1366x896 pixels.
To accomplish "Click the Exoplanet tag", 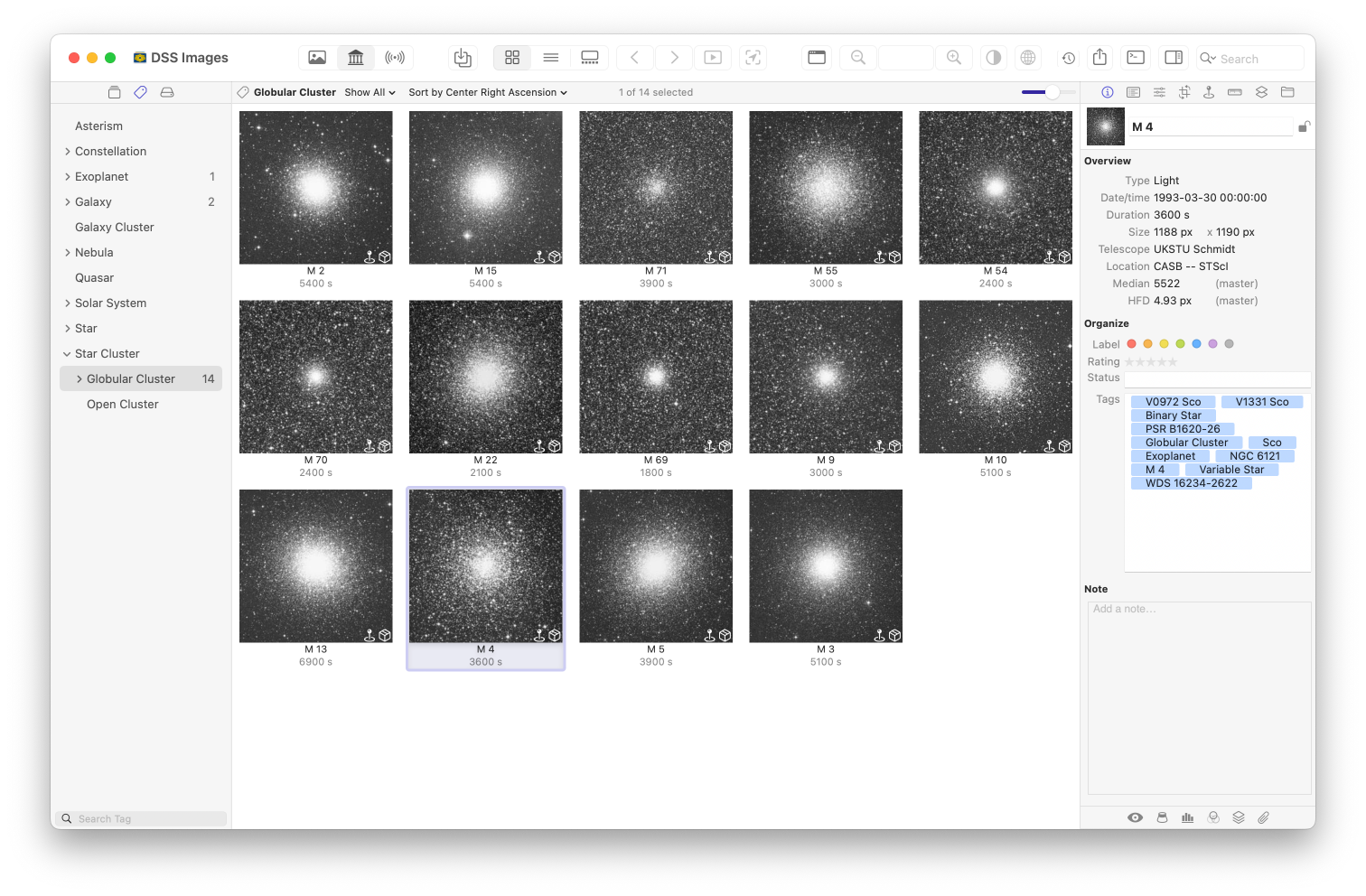I will (1170, 456).
